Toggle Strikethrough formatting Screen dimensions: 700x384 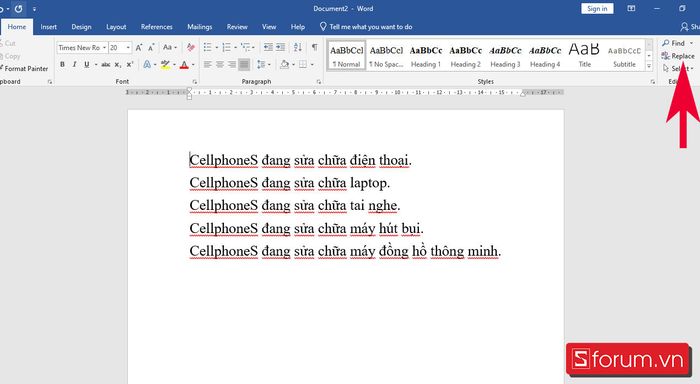(x=105, y=65)
